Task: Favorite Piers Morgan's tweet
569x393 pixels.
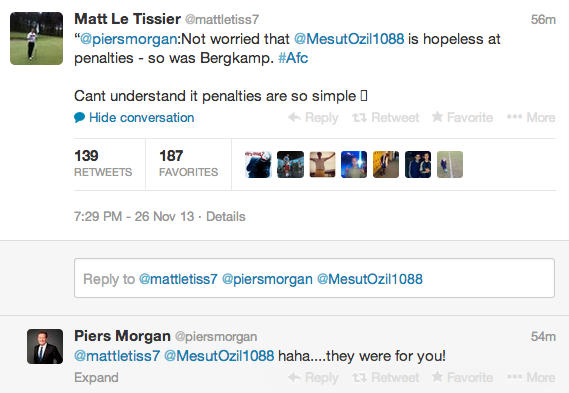Action: [x=462, y=377]
